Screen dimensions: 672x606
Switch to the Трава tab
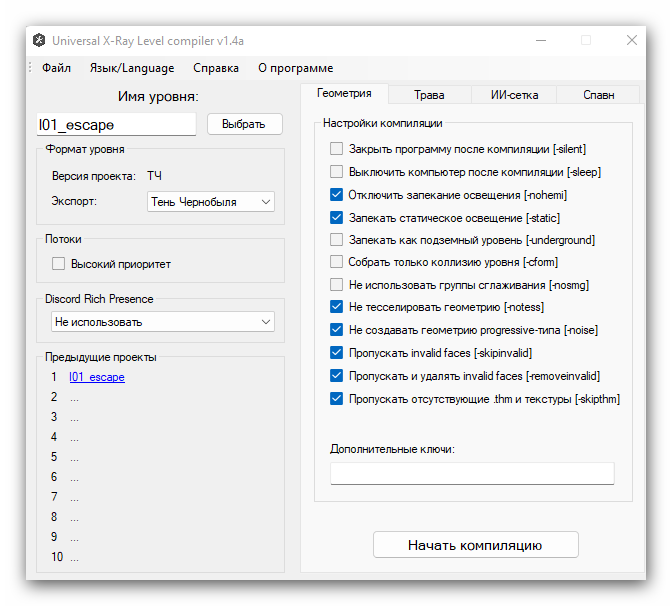pyautogui.click(x=429, y=95)
